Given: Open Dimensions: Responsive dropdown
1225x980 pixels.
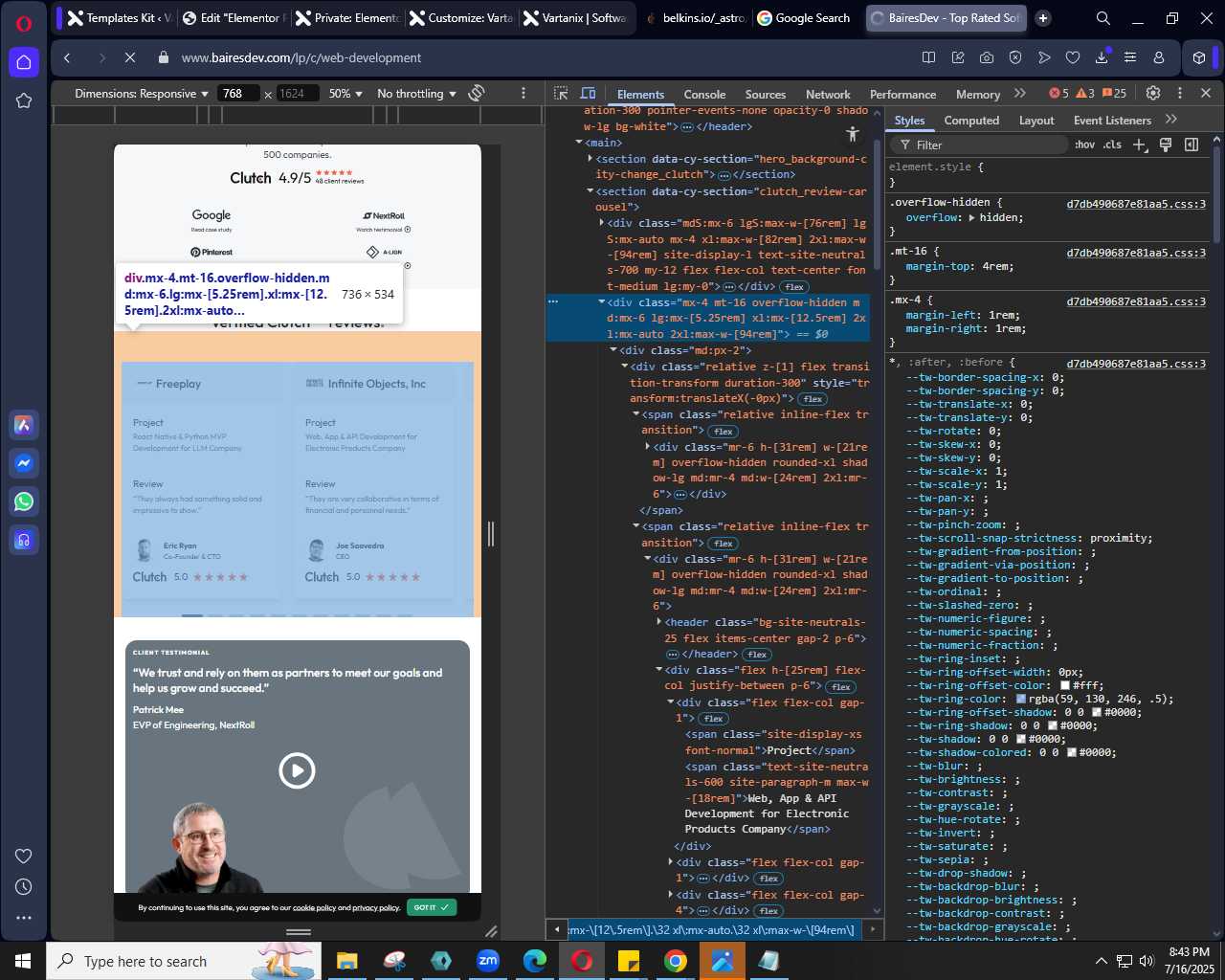Looking at the screenshot, I should click(x=142, y=94).
